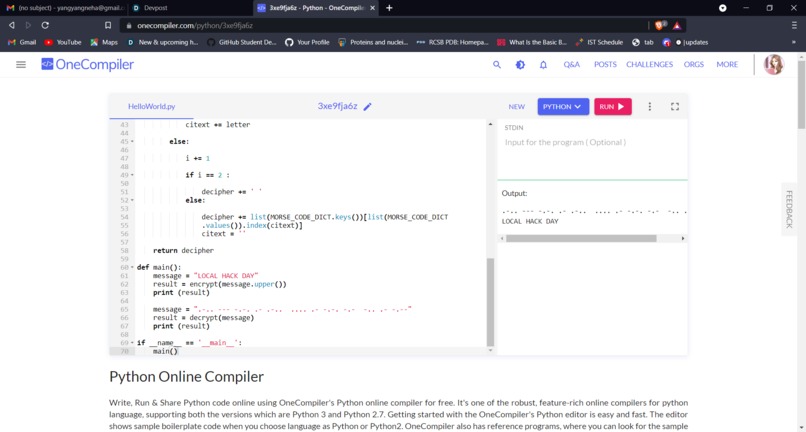This screenshot has width=806, height=432.
Task: Switch to the Gmail (no subject) browser tab
Action: [65, 8]
